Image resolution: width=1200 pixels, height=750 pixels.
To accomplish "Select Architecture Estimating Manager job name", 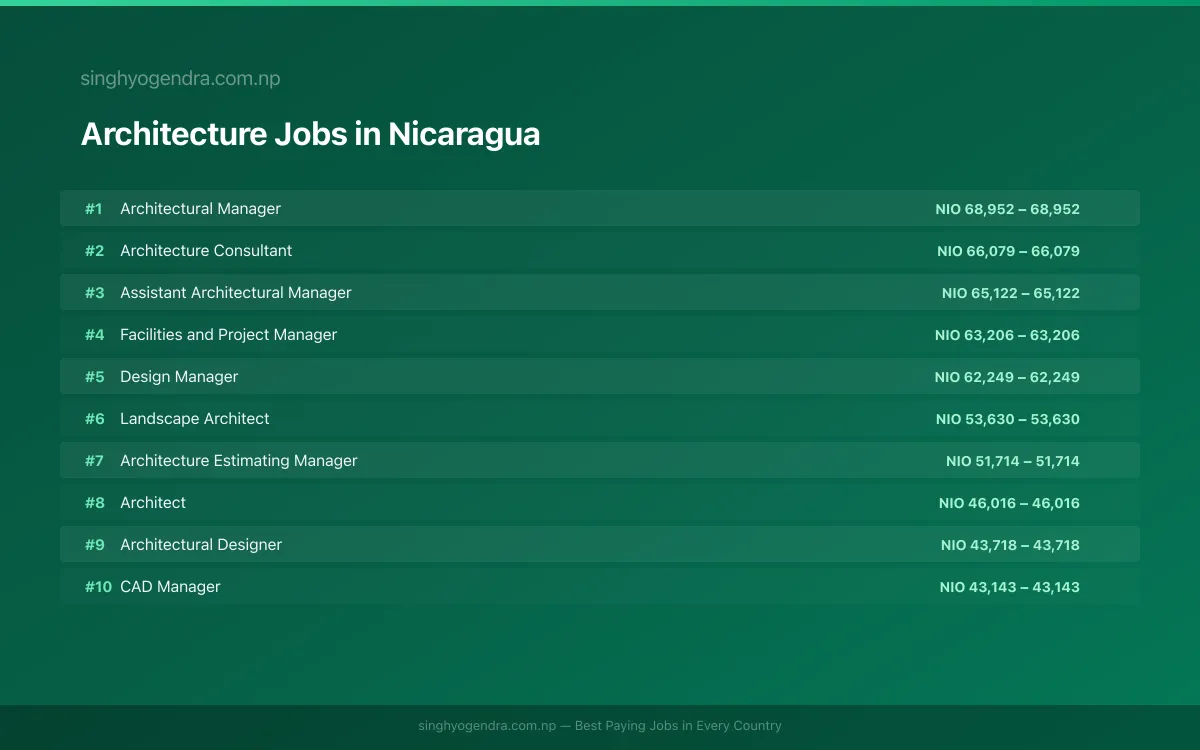I will (239, 461).
